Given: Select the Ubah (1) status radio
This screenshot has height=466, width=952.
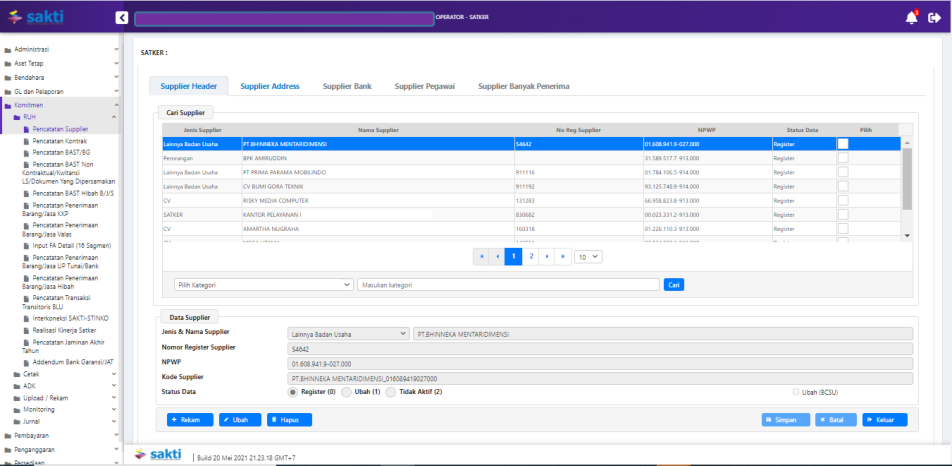Looking at the screenshot, I should (x=347, y=392).
